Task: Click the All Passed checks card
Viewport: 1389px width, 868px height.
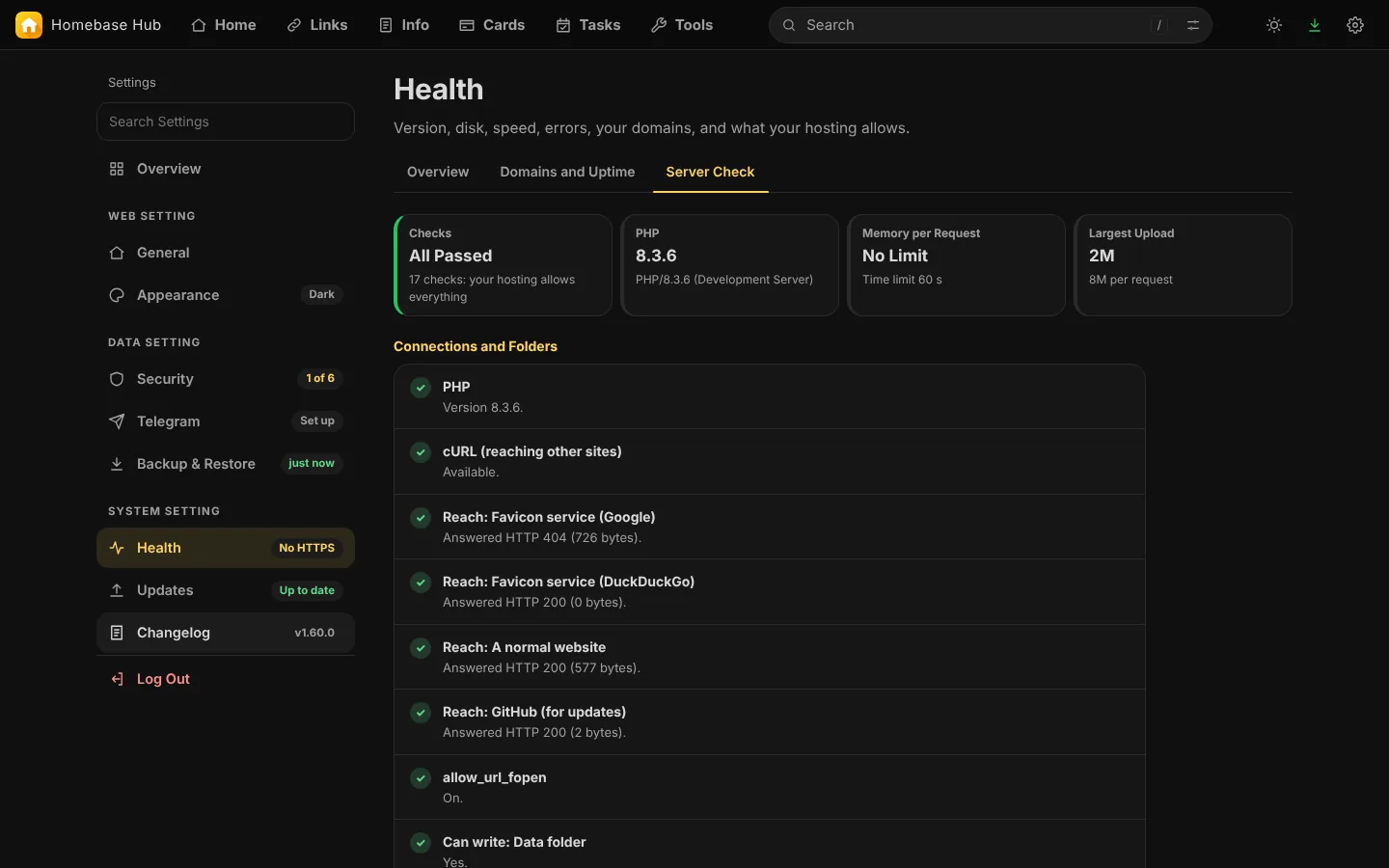Action: (503, 265)
